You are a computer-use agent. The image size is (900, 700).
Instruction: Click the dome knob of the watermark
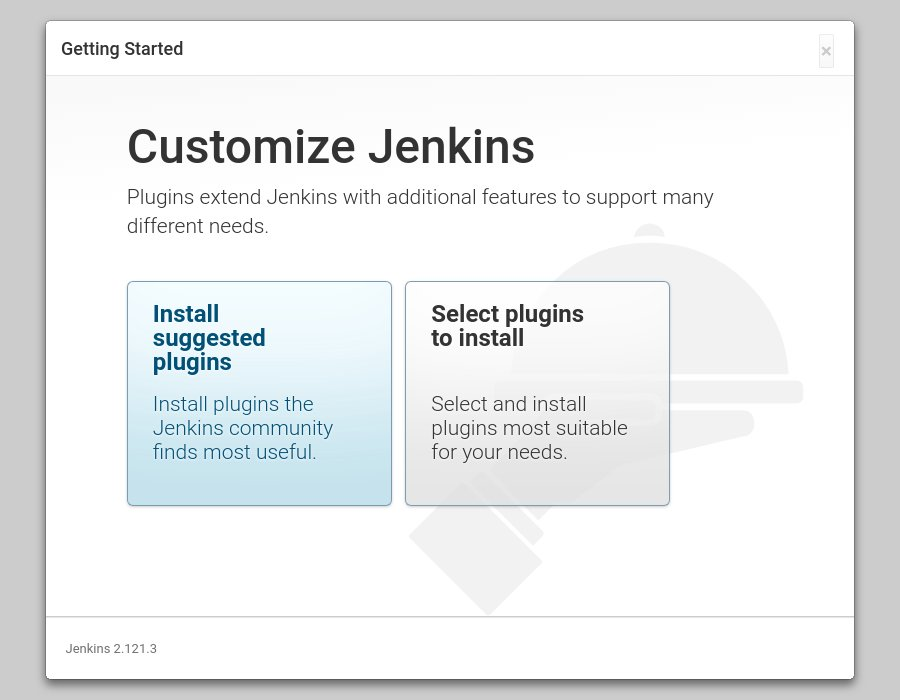(x=649, y=231)
